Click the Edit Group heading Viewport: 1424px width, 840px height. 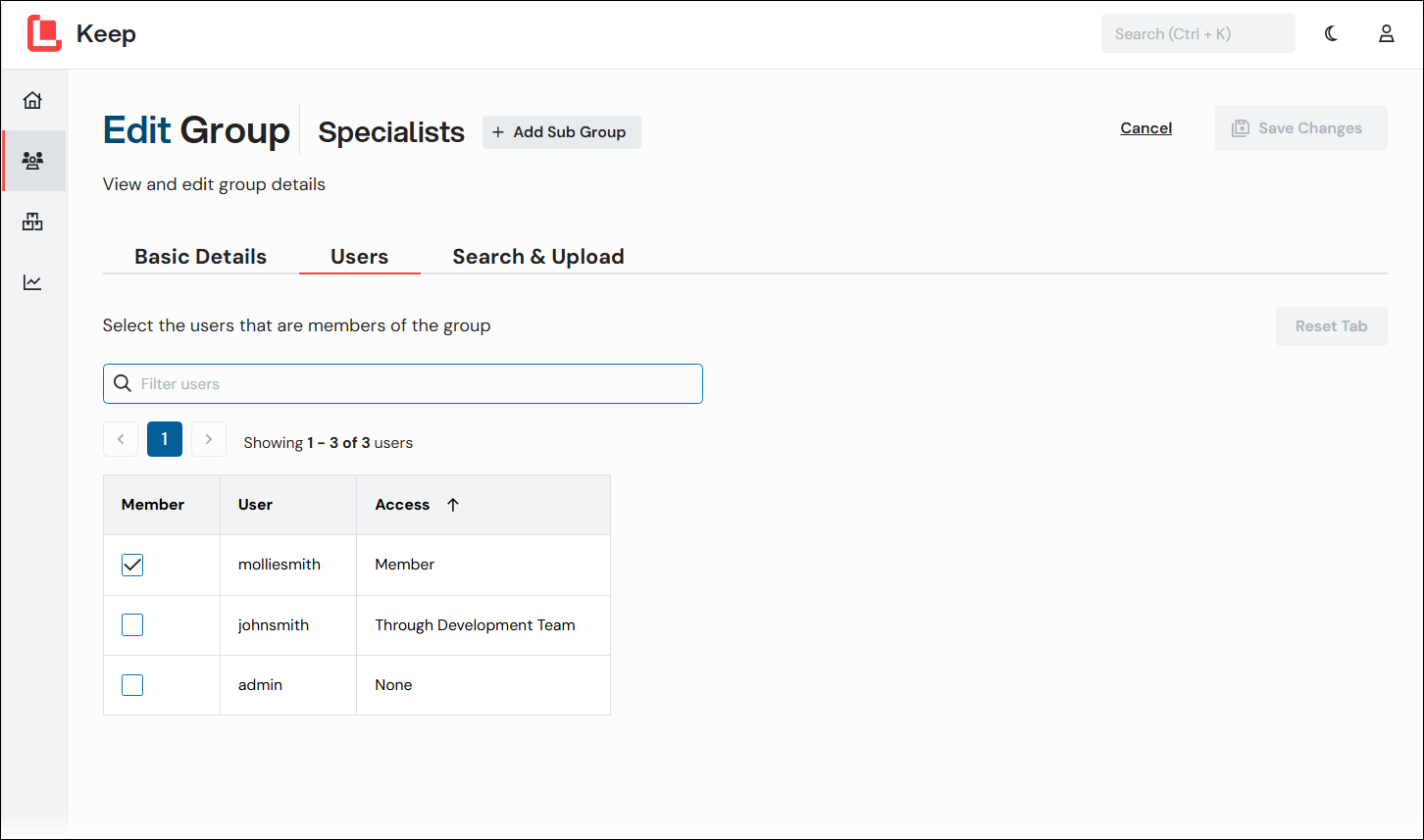(196, 130)
